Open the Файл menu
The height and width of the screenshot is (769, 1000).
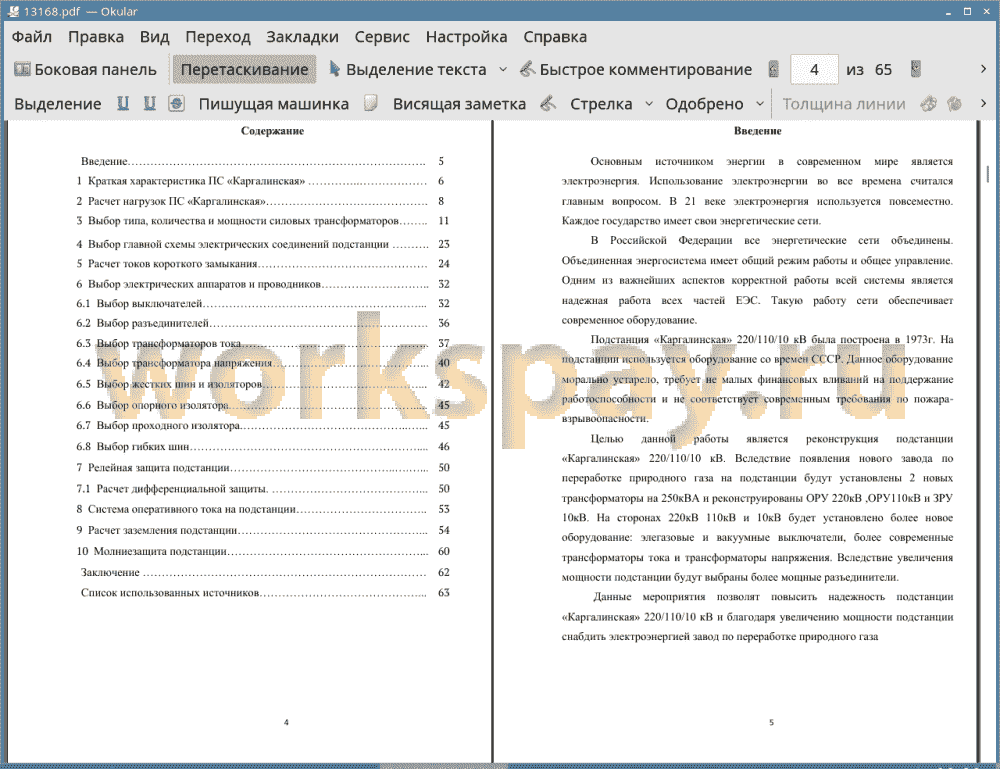(x=32, y=37)
